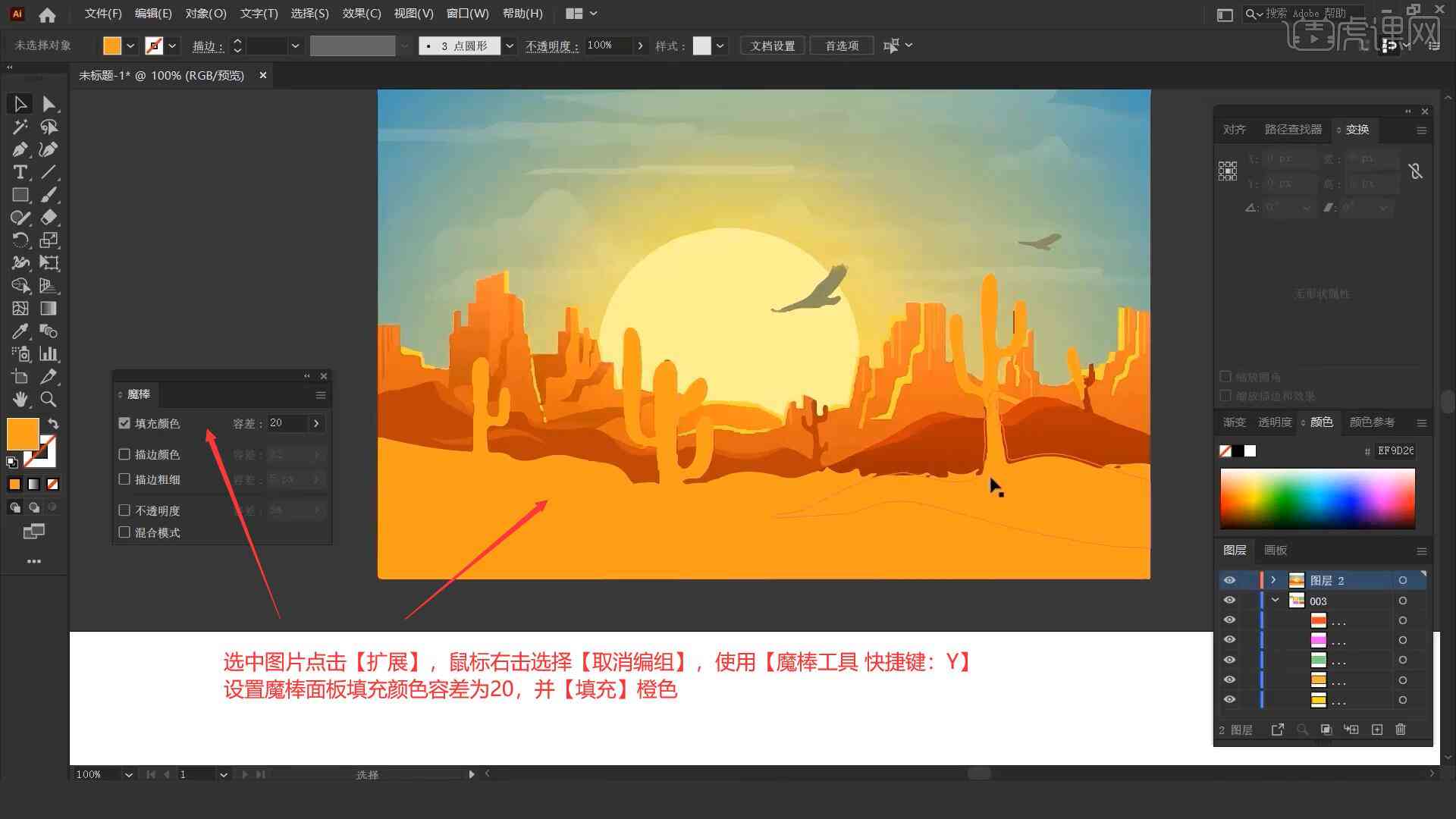1456x819 pixels.
Task: Click the orange color swatch in toolbar
Action: click(x=113, y=45)
